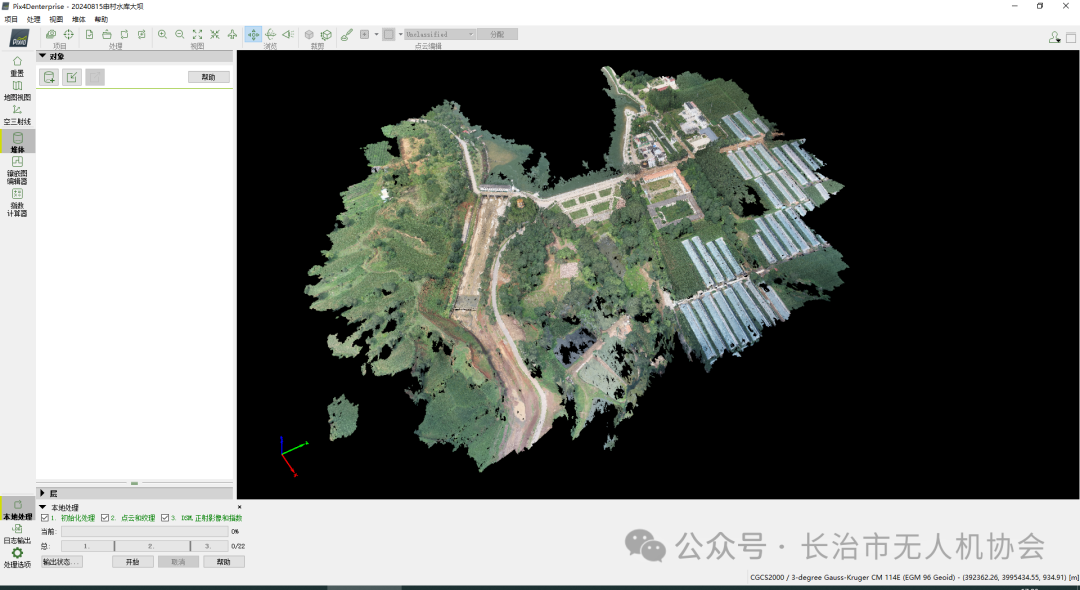Click the edit clipping box icon
1080x590 pixels.
[326, 34]
